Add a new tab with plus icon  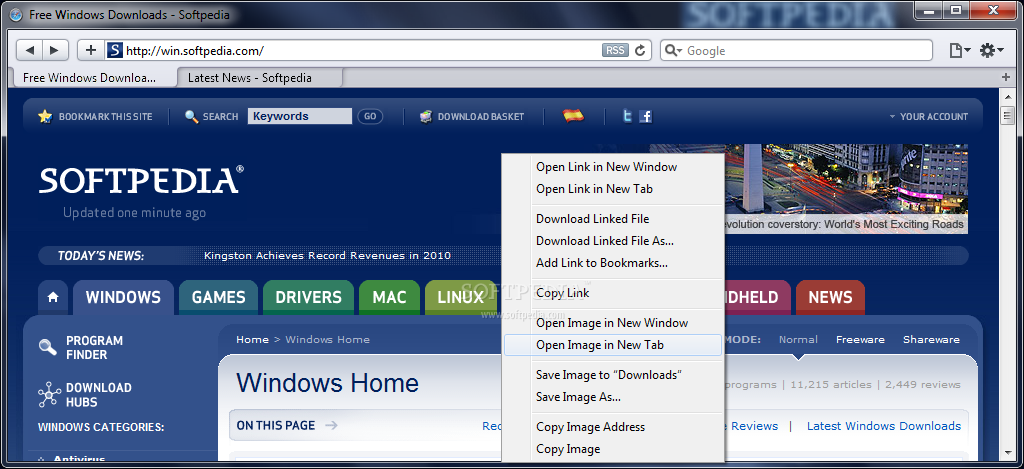tap(1005, 77)
